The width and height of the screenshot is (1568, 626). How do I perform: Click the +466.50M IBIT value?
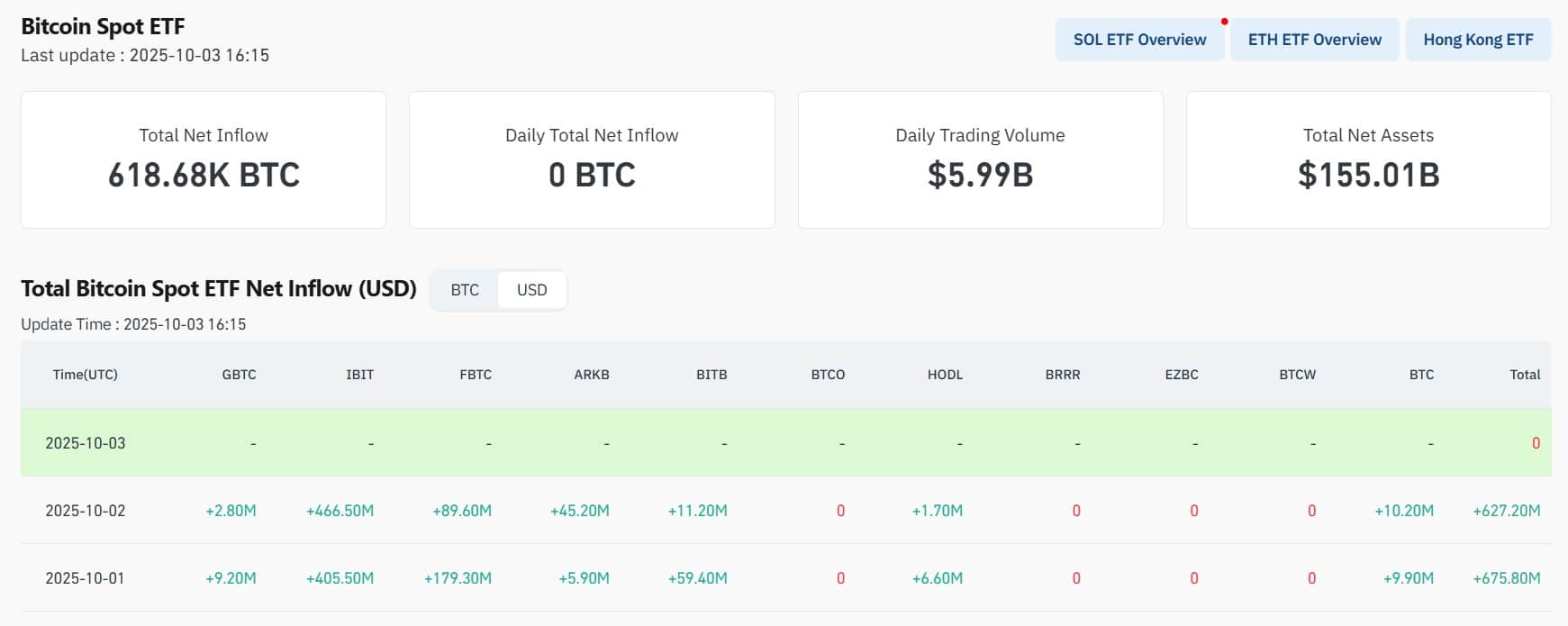click(x=340, y=511)
